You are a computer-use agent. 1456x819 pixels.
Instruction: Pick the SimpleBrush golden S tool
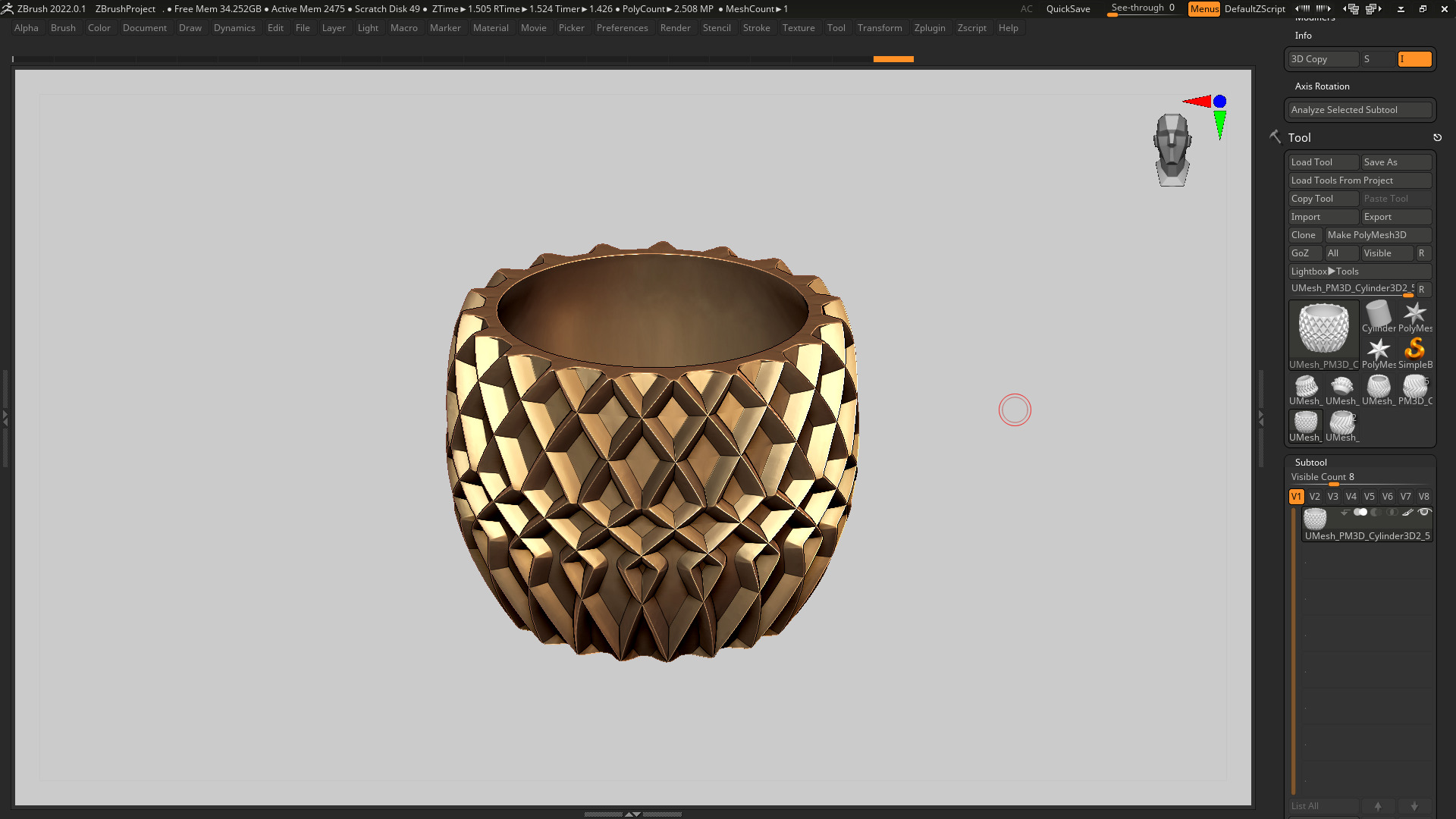click(1414, 352)
